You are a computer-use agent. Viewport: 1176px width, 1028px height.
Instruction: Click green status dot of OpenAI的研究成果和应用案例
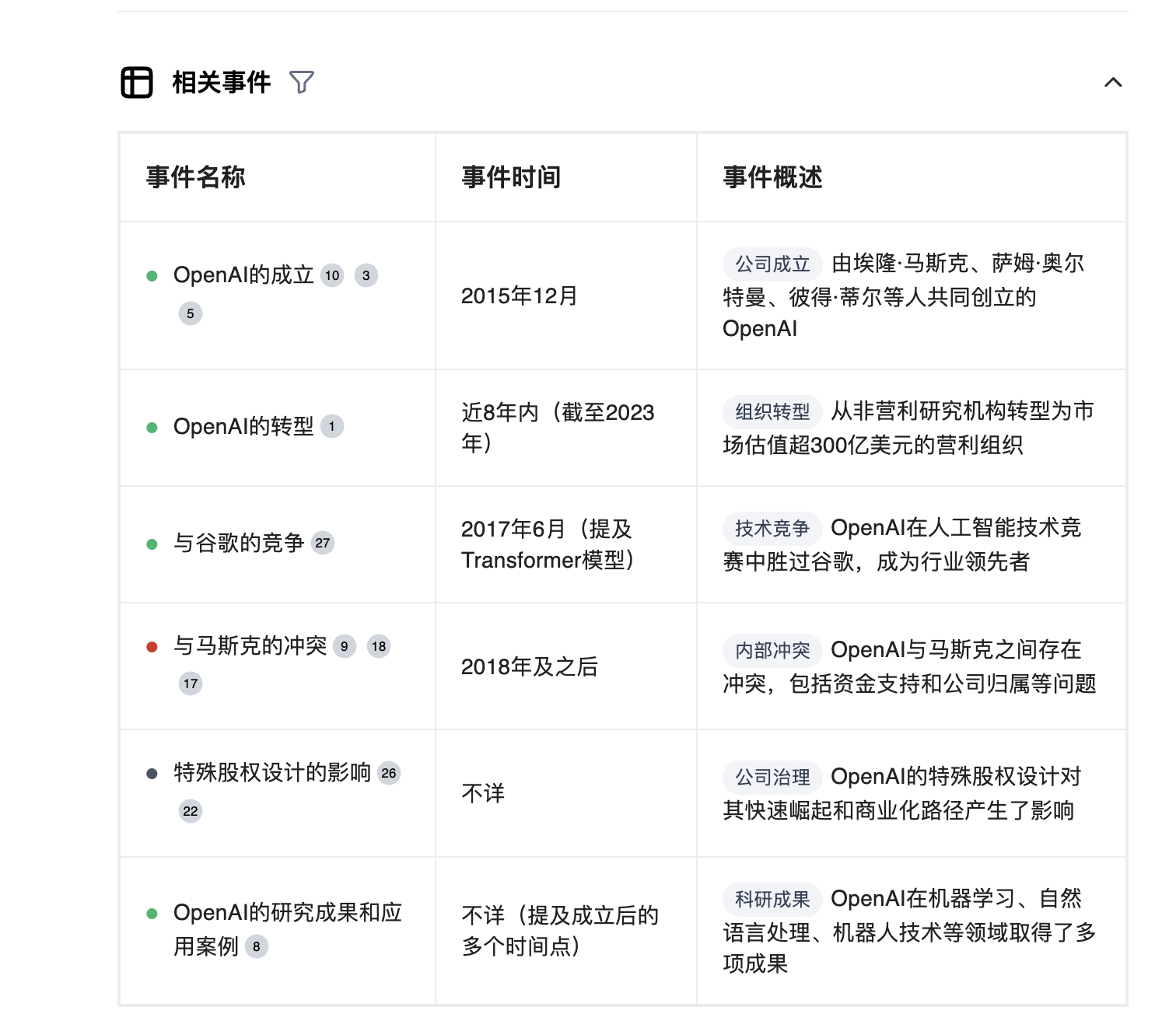152,914
